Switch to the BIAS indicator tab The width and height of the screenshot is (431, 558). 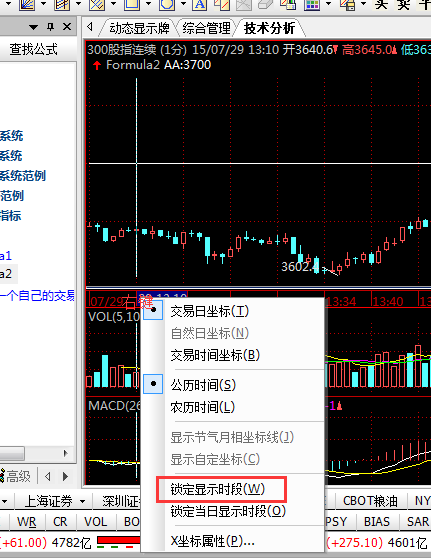point(377,522)
